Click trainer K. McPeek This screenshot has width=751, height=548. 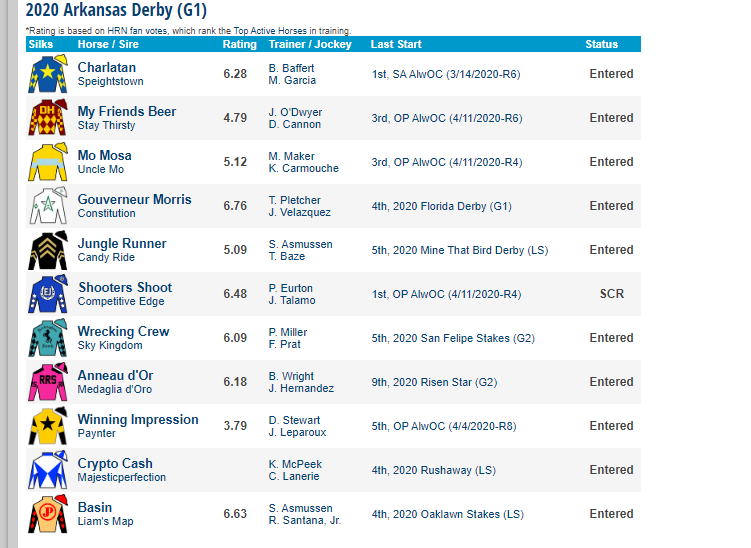[295, 464]
